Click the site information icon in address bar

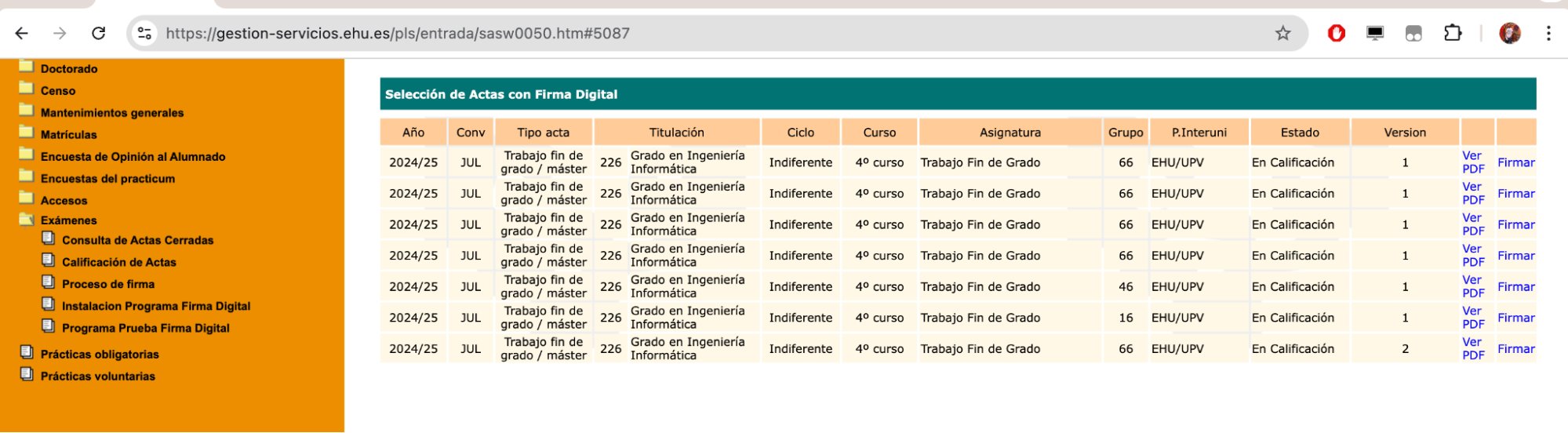pyautogui.click(x=144, y=33)
